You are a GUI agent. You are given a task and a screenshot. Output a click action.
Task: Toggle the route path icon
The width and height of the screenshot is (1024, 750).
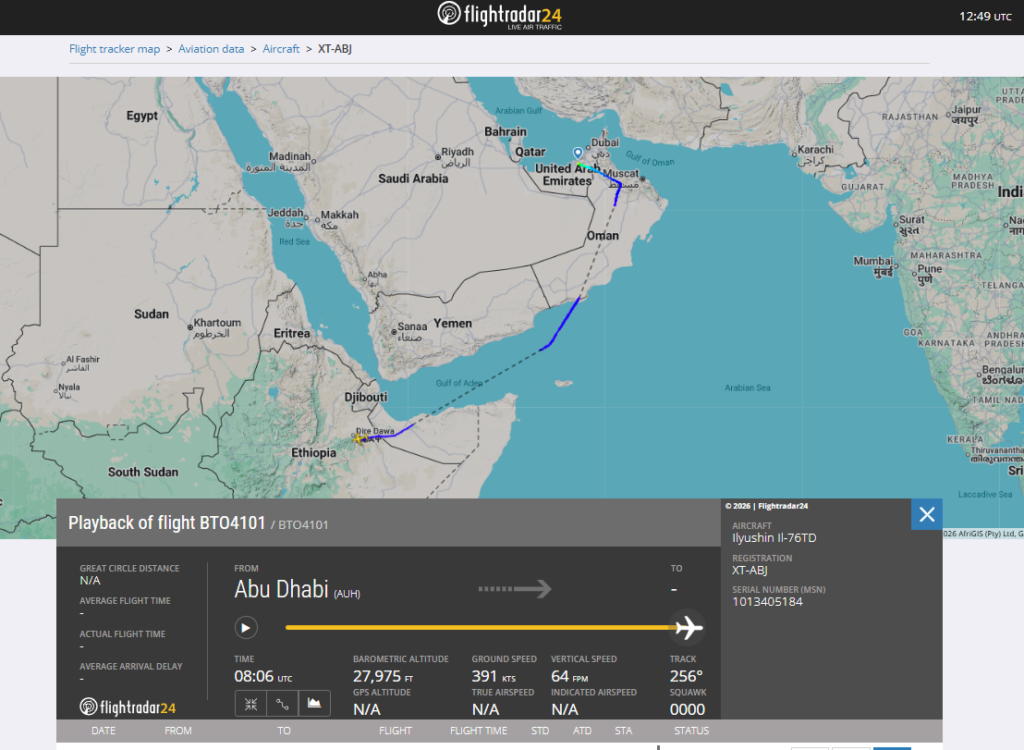[282, 704]
